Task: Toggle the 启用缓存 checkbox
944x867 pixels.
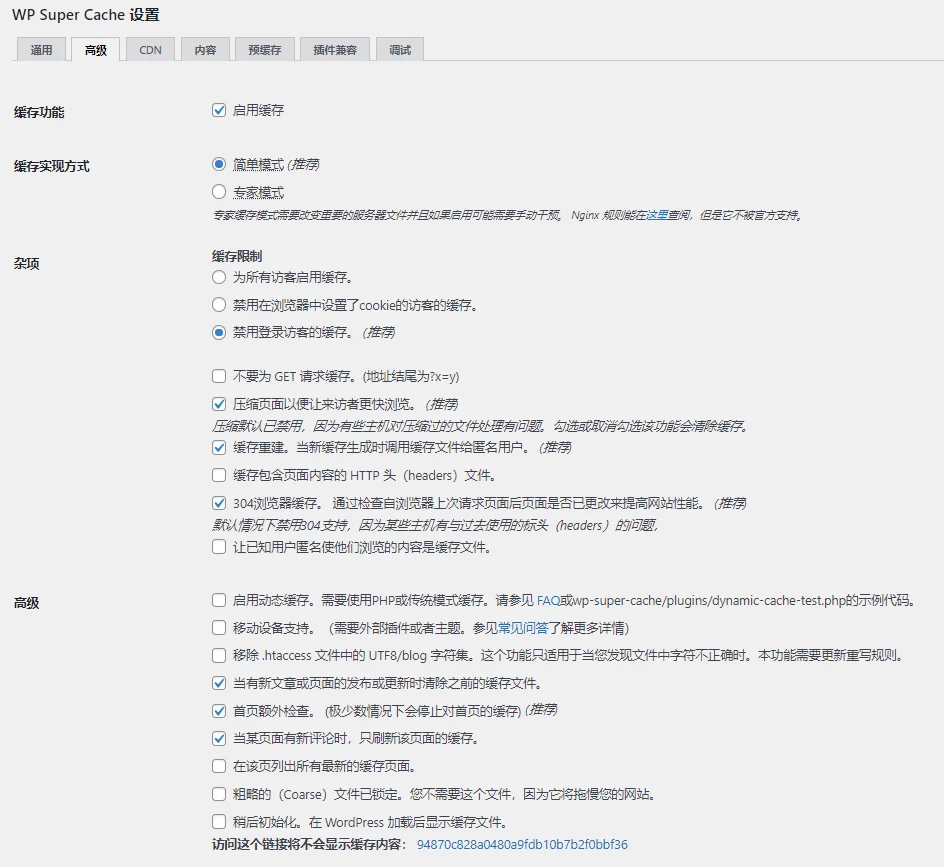Action: pos(219,110)
